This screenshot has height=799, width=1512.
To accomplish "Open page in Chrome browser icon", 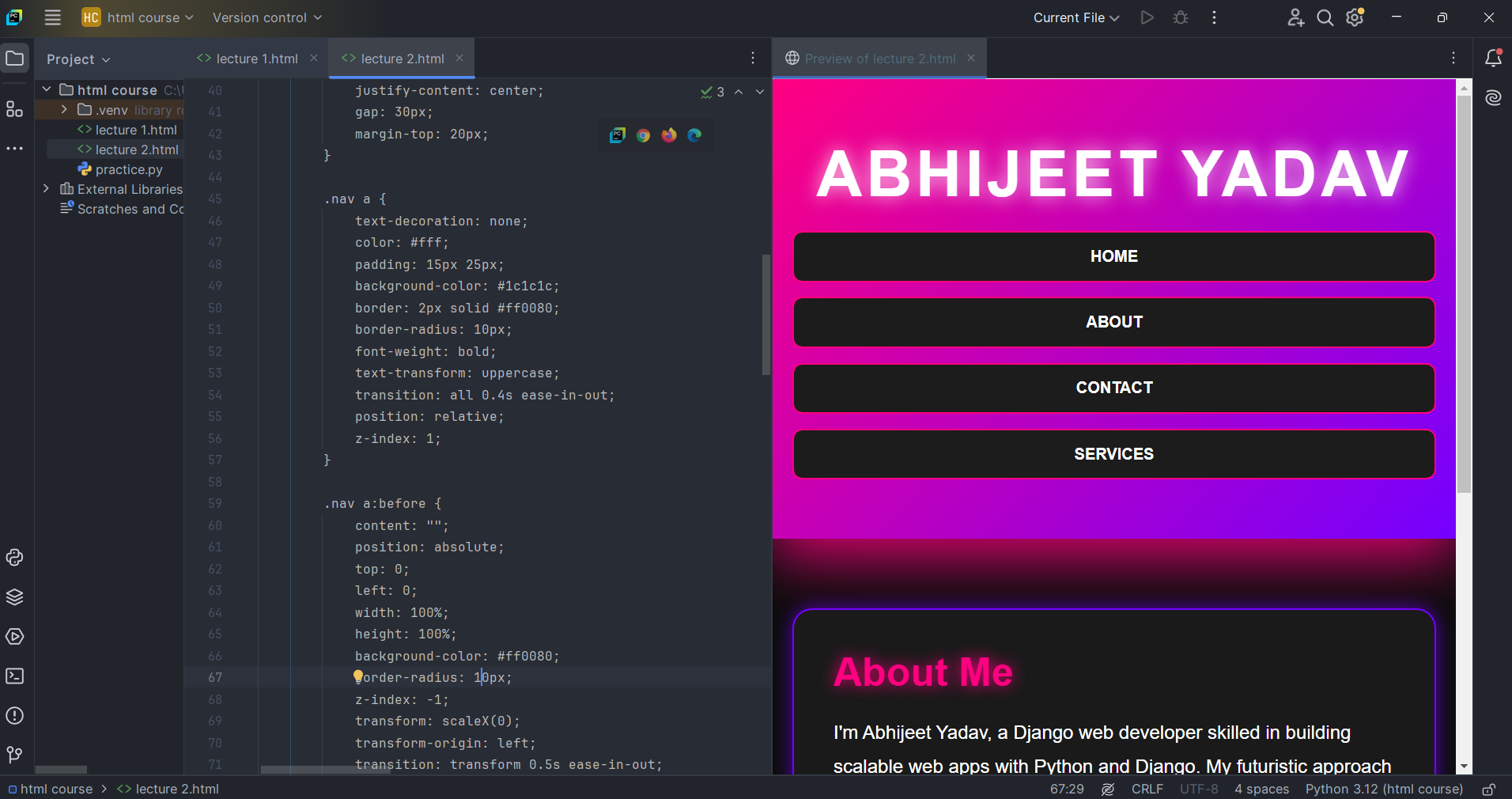I will pos(644,135).
